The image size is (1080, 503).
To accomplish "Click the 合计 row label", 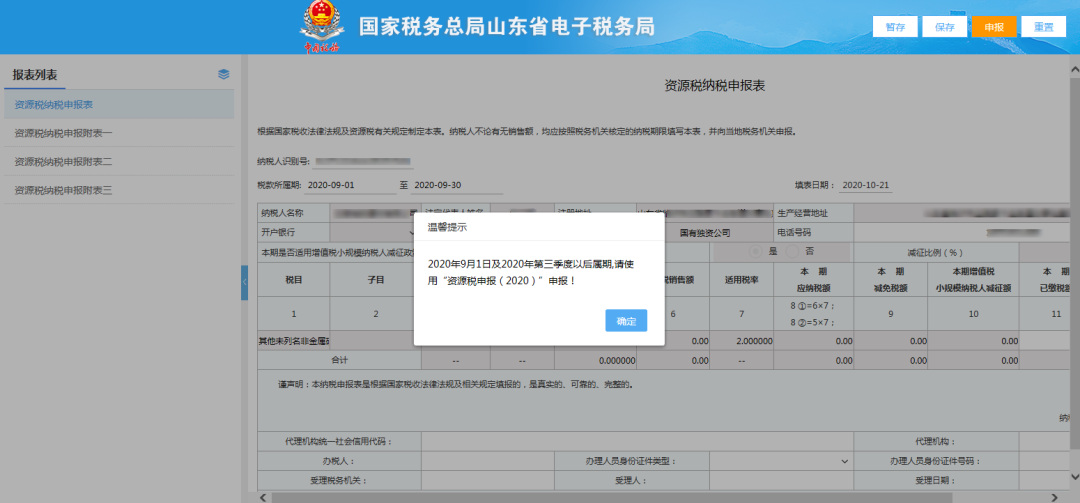I will tap(340, 360).
